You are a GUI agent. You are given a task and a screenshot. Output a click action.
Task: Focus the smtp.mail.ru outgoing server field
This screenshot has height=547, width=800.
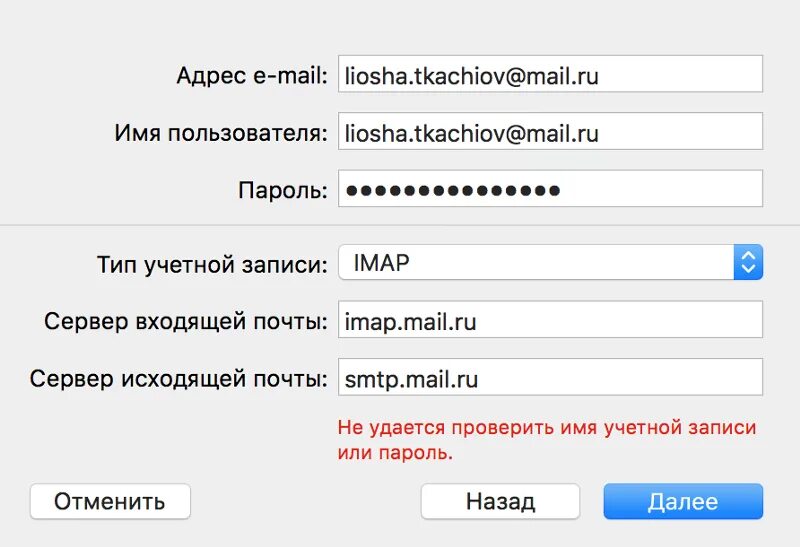551,377
